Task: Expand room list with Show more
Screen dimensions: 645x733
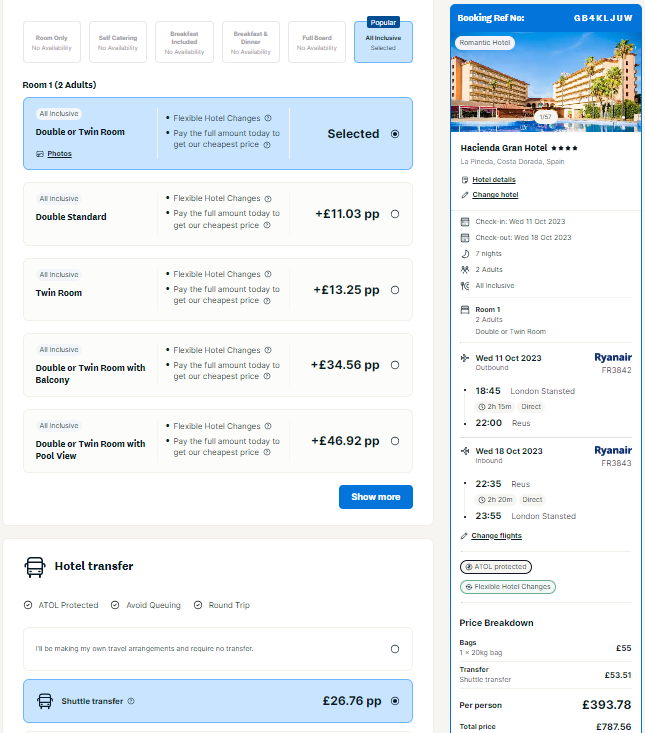Action: [x=376, y=497]
